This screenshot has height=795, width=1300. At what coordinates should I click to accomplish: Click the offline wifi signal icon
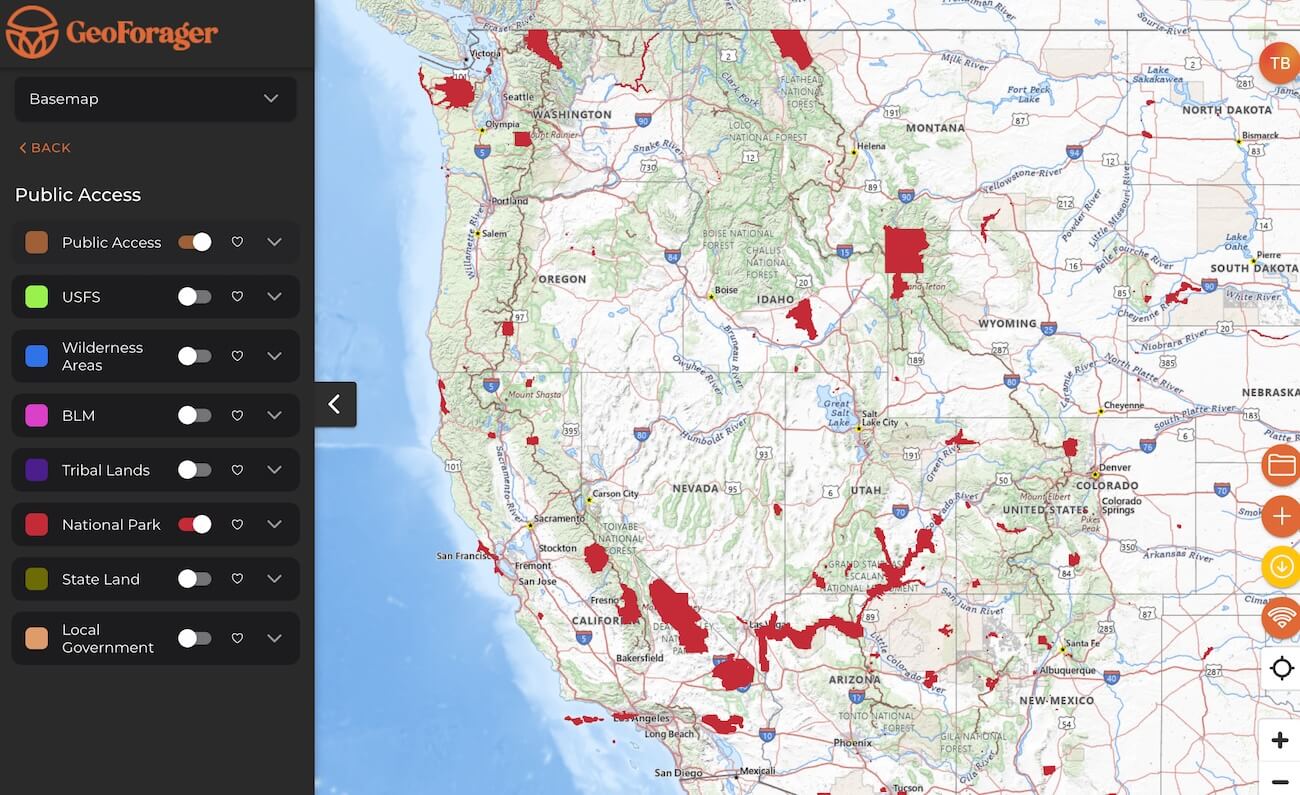click(x=1280, y=617)
